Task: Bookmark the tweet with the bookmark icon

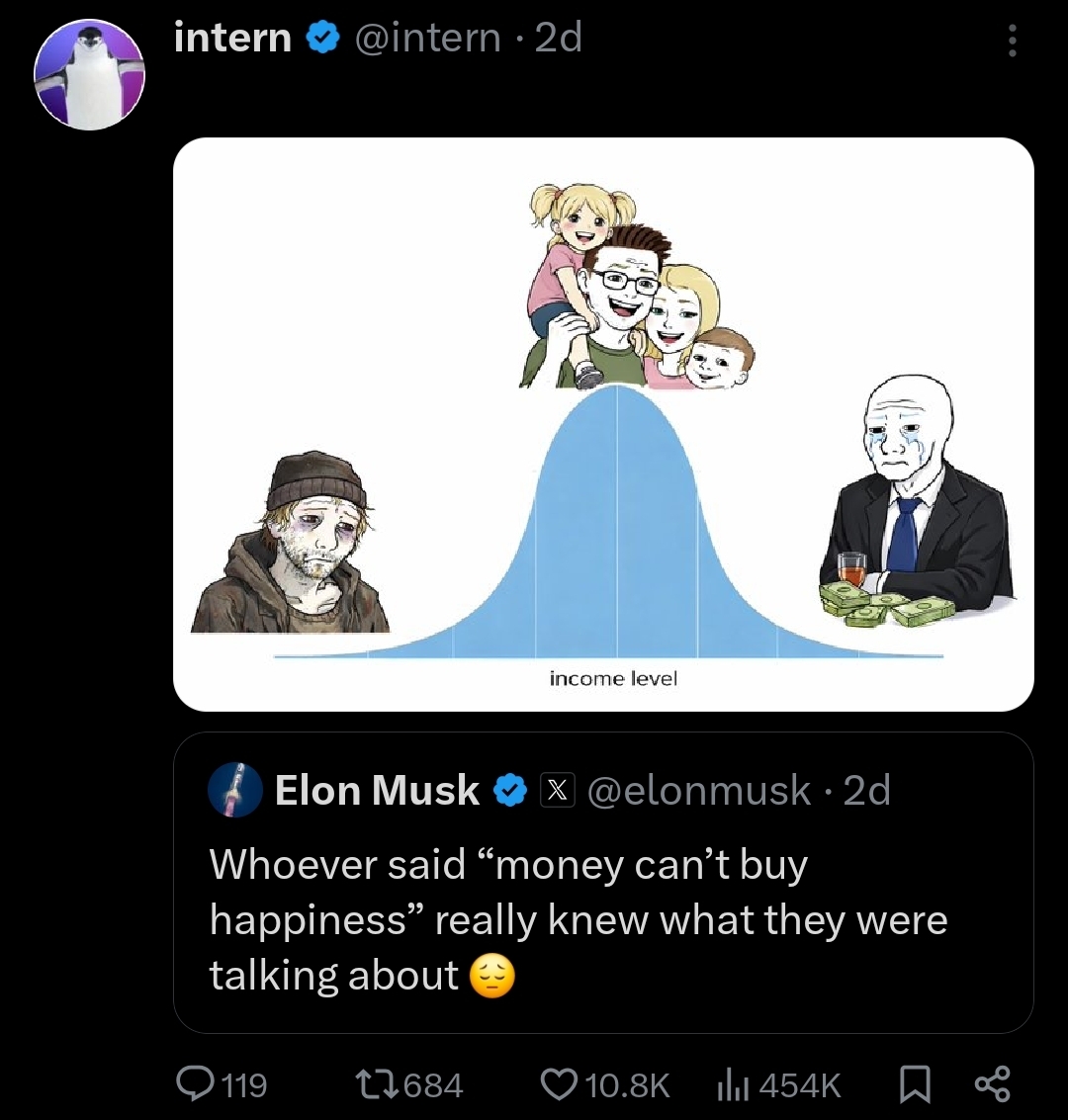Action: [914, 1083]
